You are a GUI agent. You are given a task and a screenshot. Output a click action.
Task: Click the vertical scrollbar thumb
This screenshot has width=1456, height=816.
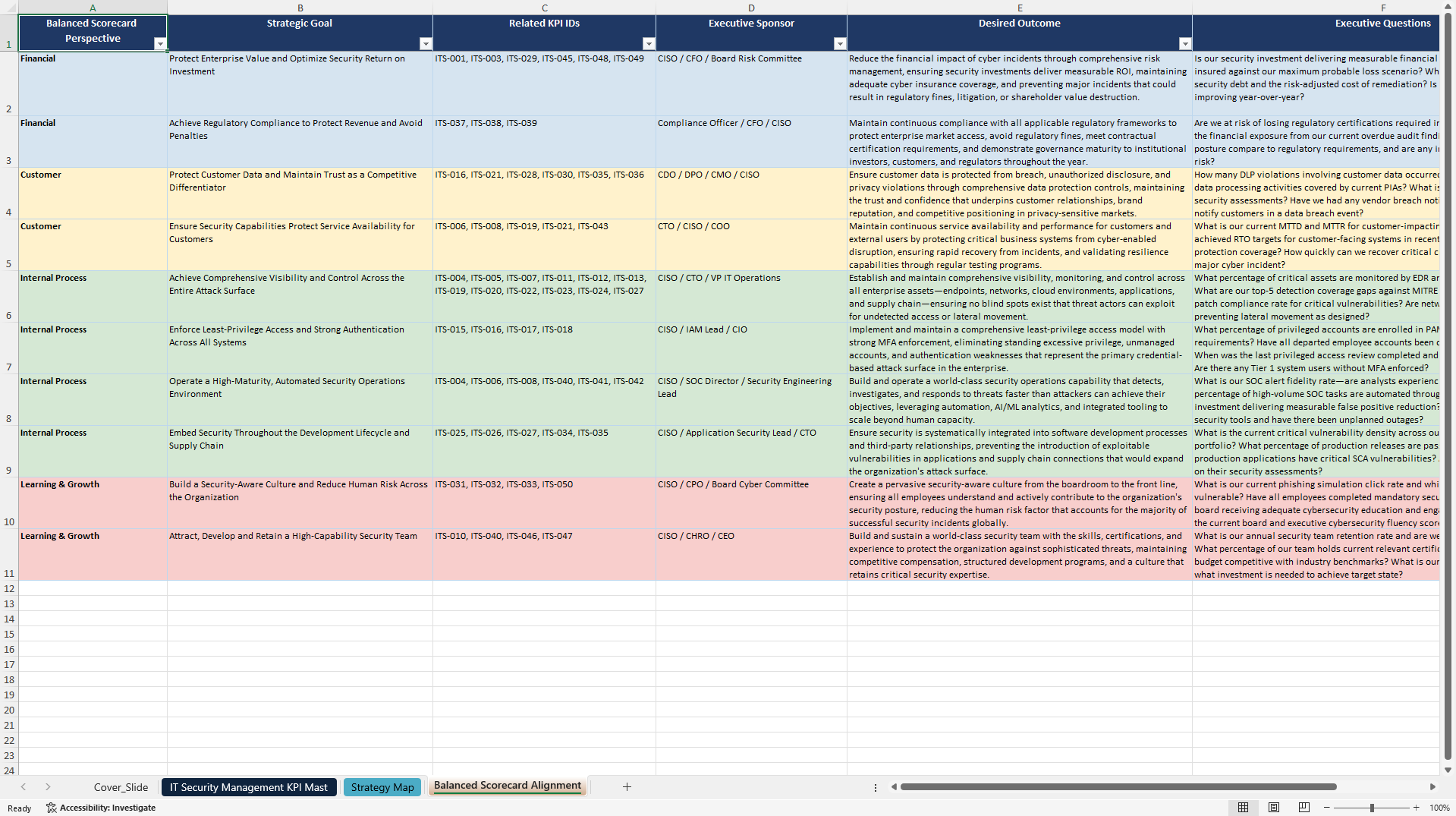click(x=1448, y=385)
